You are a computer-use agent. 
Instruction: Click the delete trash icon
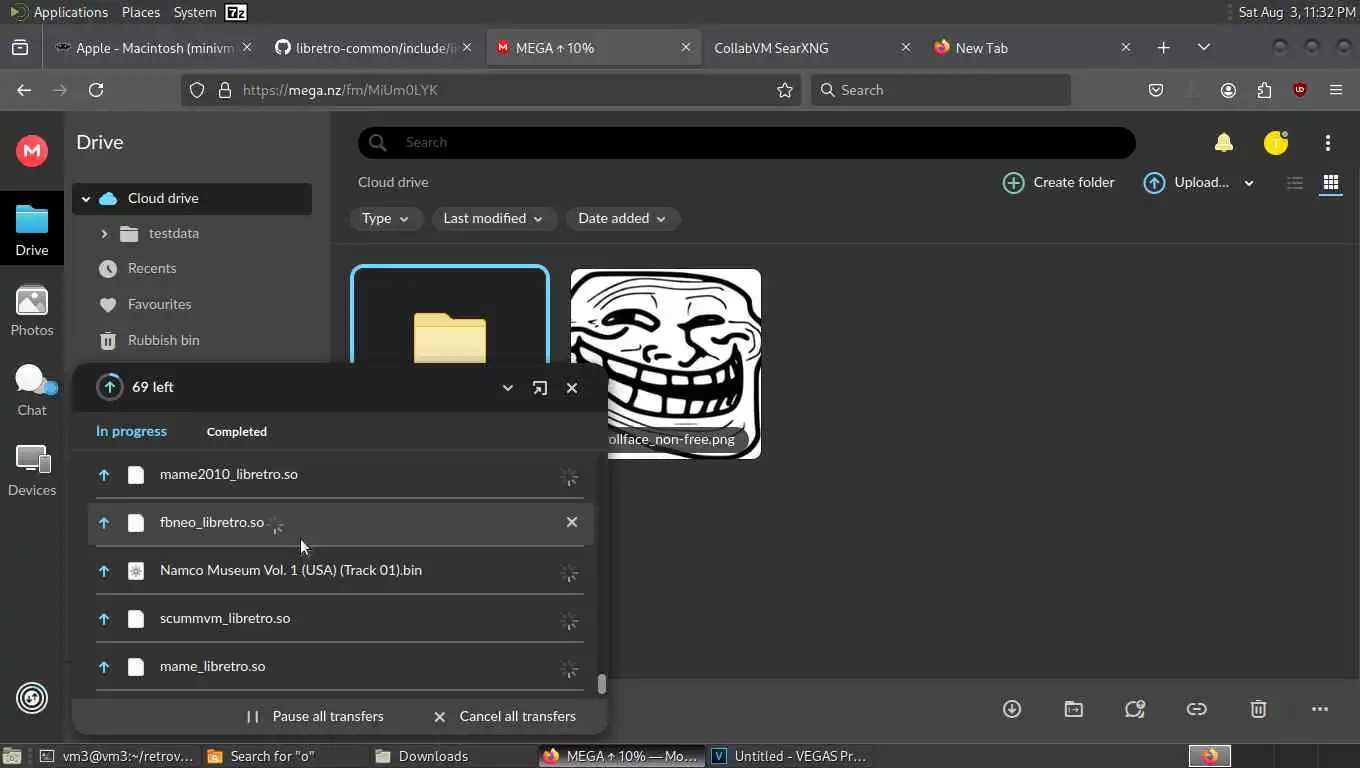tap(1258, 709)
